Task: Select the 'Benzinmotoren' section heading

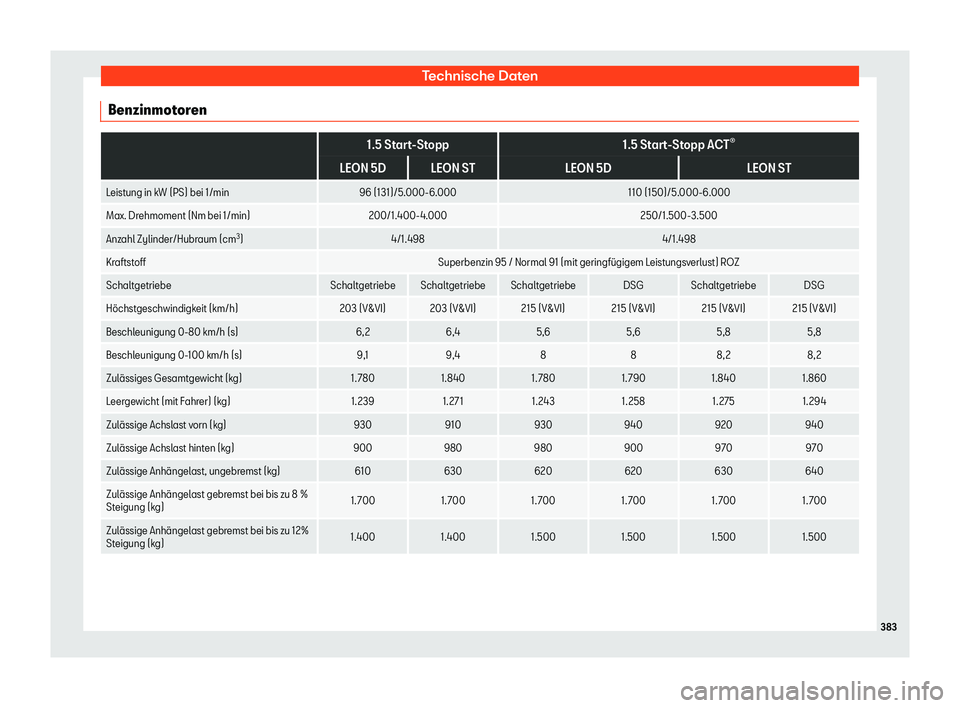Action: [x=157, y=110]
